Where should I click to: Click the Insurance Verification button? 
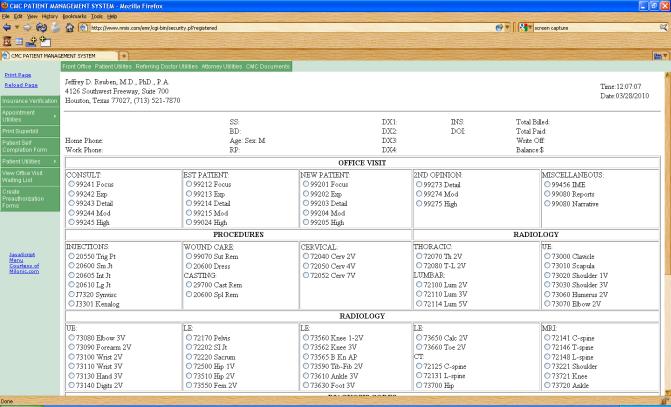(29, 101)
